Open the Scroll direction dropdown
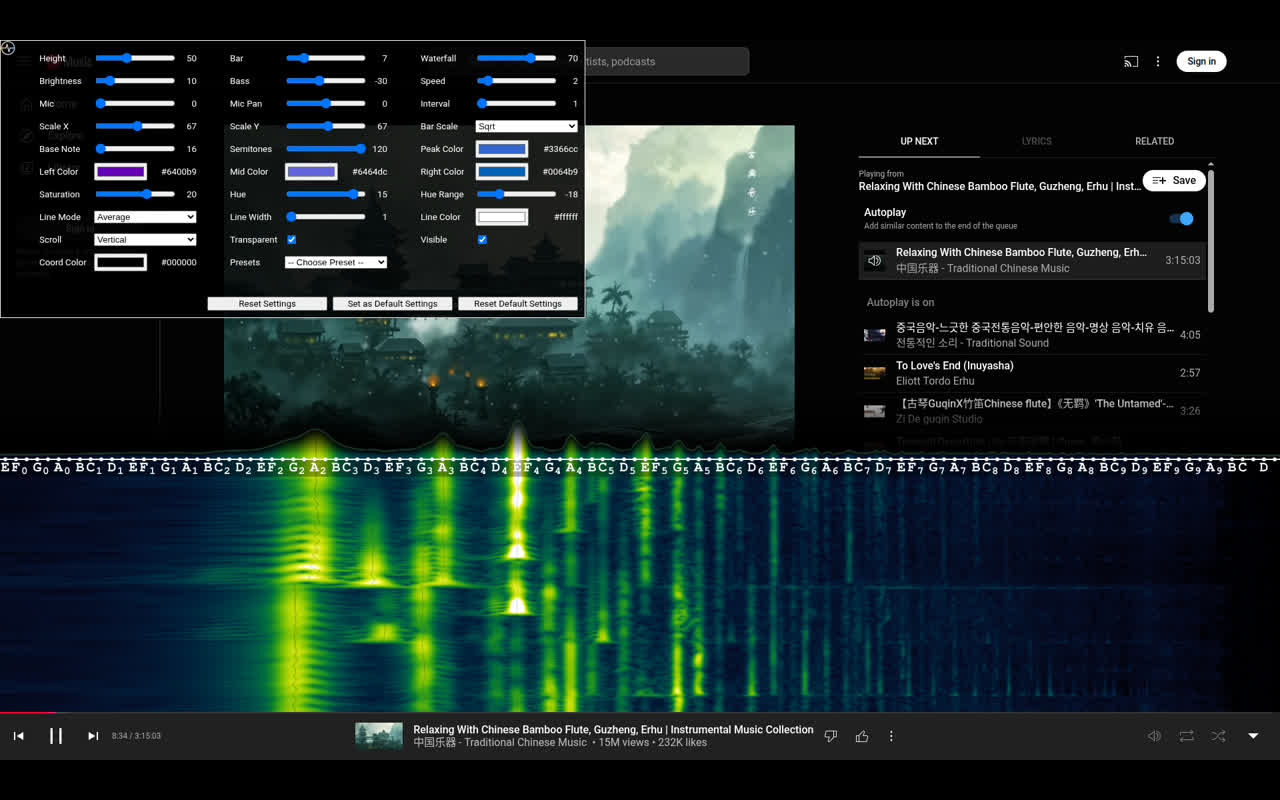This screenshot has height=800, width=1280. tap(145, 240)
